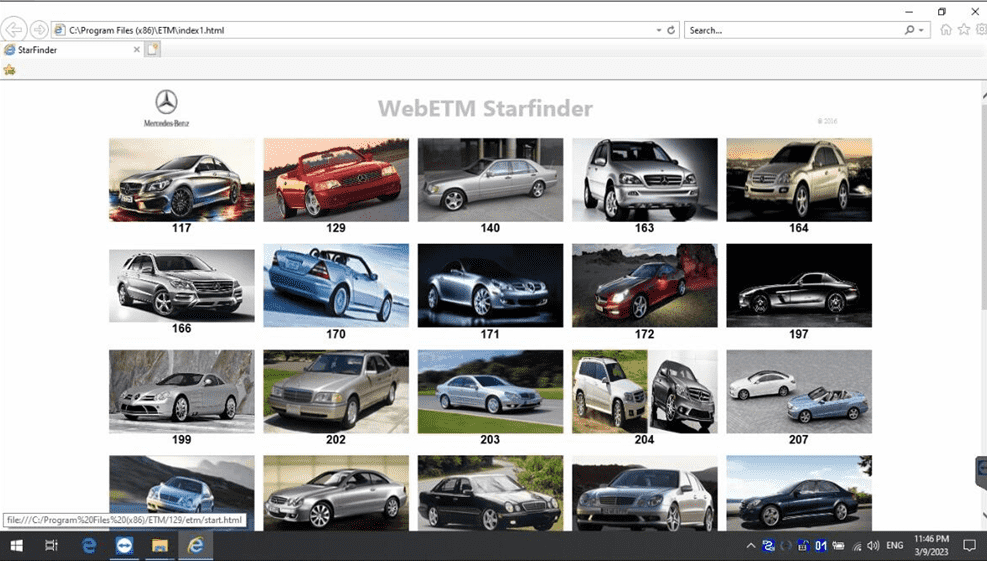Close the StarFinder tab
The image size is (987, 561).
pyautogui.click(x=137, y=50)
